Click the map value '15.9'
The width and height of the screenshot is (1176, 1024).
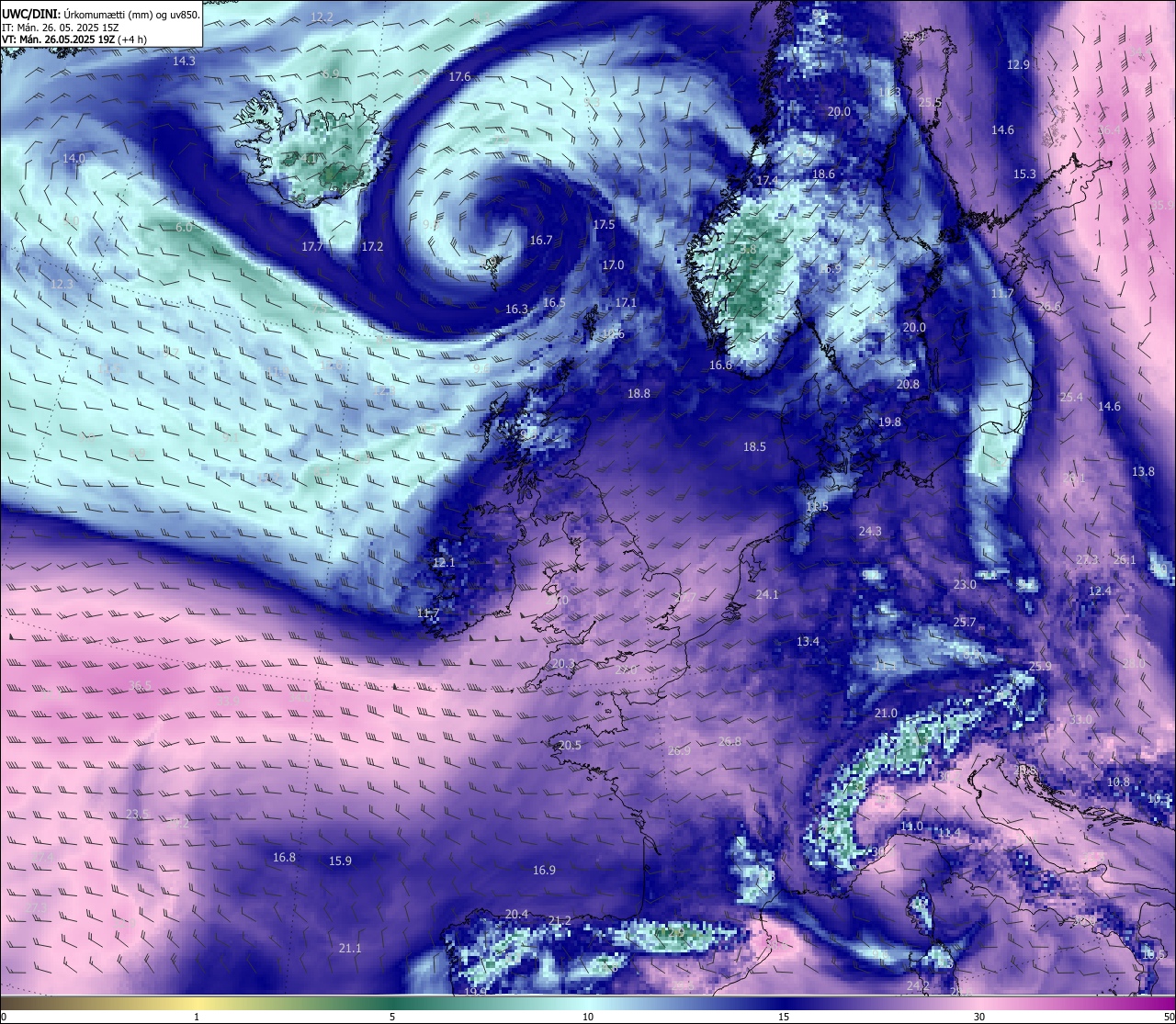pyautogui.click(x=341, y=861)
